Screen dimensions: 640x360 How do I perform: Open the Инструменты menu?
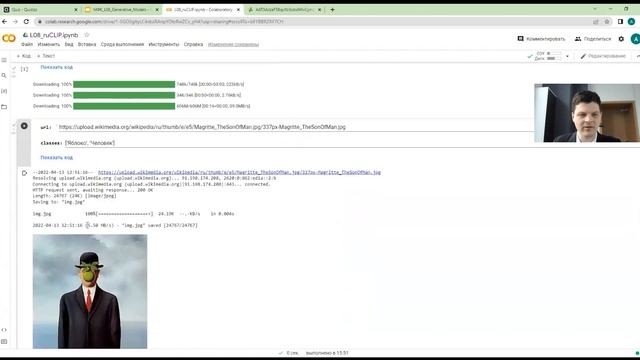click(x=164, y=44)
